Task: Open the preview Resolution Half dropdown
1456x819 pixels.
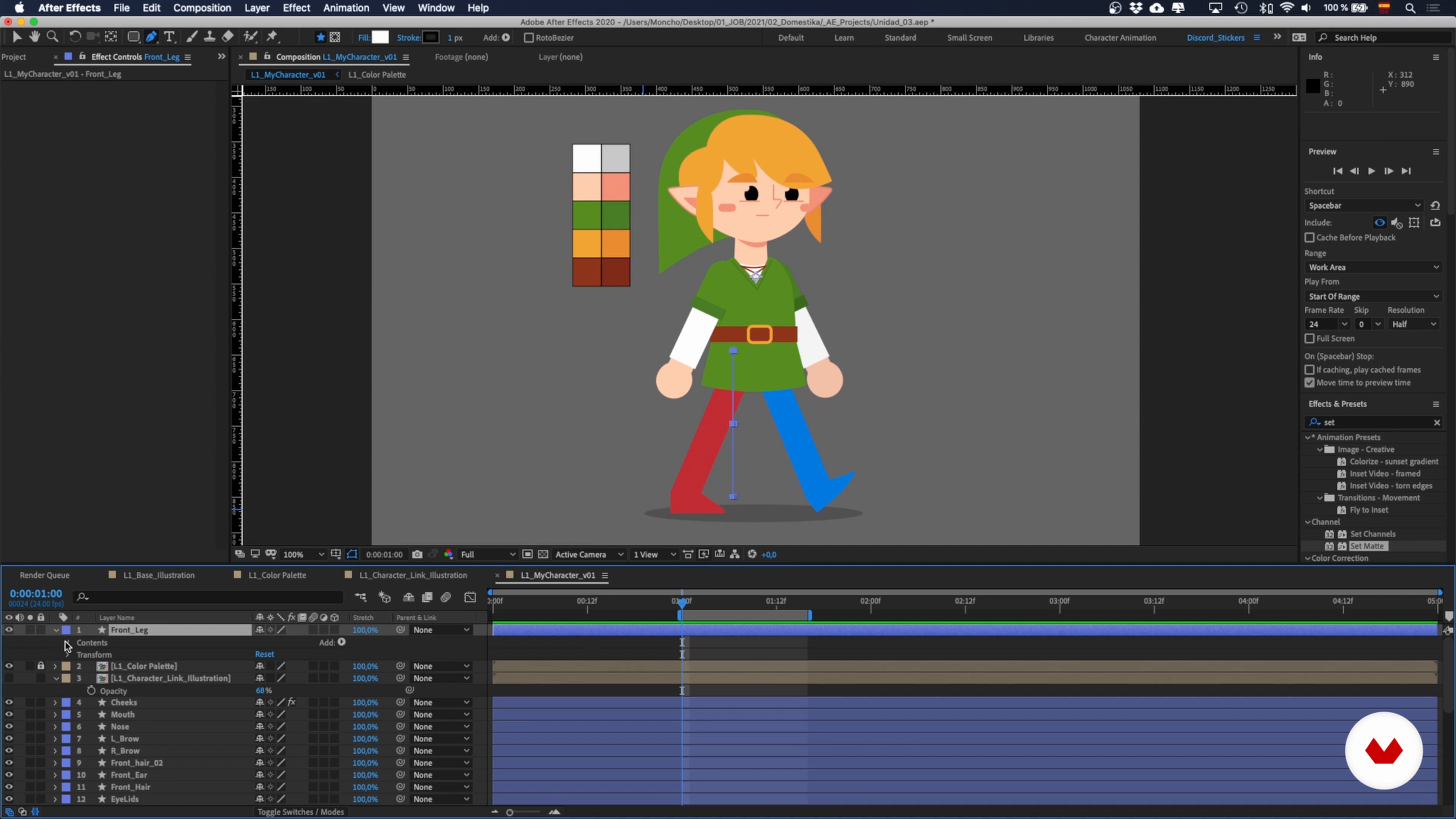Action: (1414, 325)
